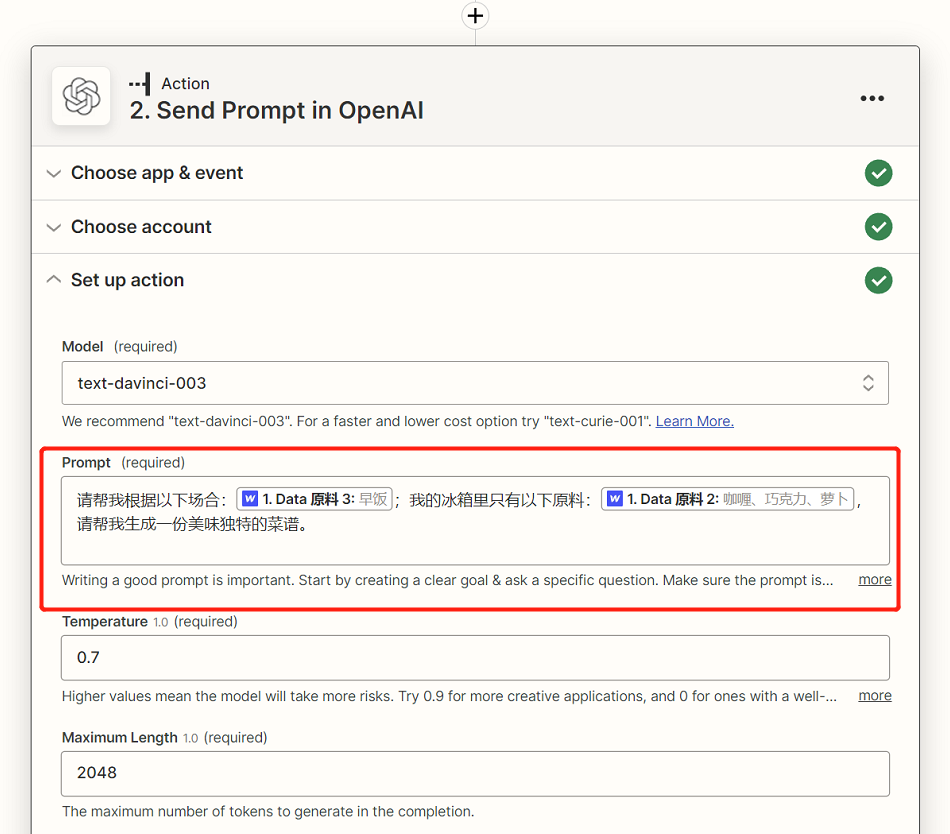Click inside the Prompt text field
The height and width of the screenshot is (834, 950).
click(475, 521)
